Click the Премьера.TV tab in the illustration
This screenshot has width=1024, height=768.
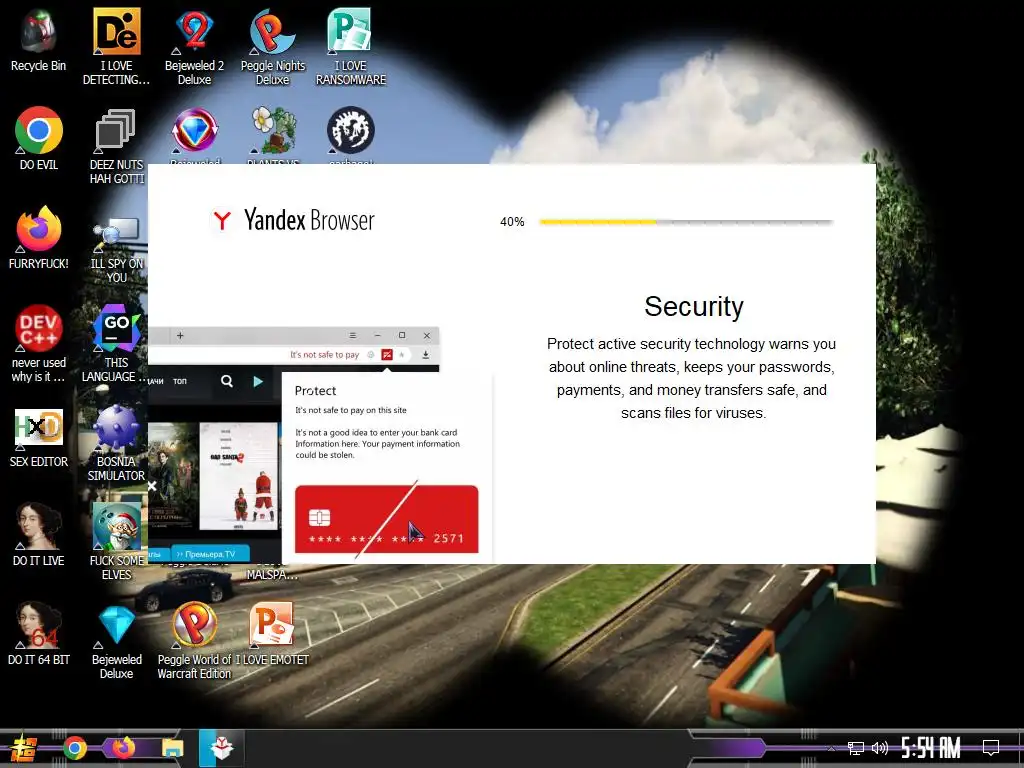(x=210, y=554)
